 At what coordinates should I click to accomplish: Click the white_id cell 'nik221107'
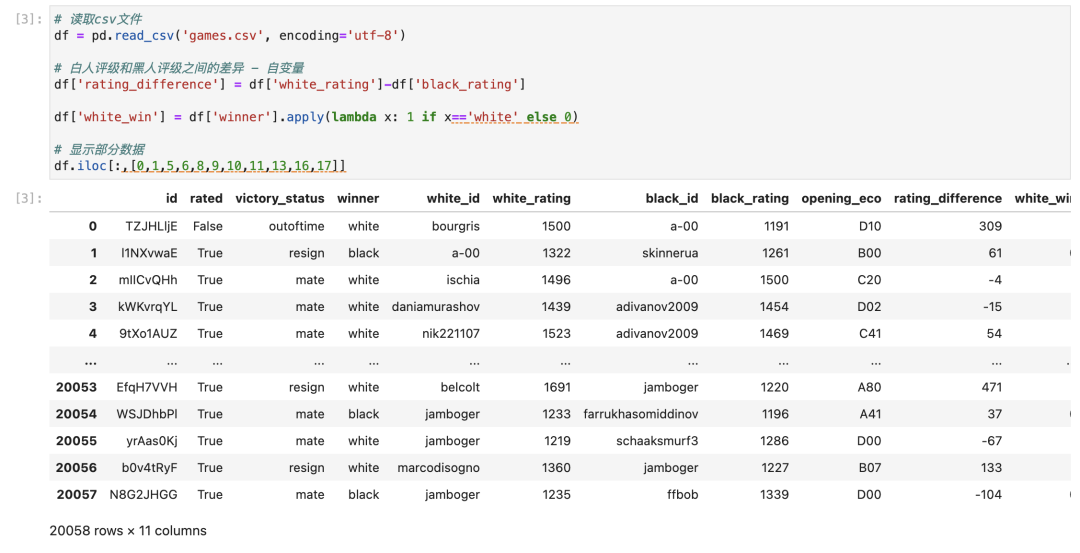(451, 333)
